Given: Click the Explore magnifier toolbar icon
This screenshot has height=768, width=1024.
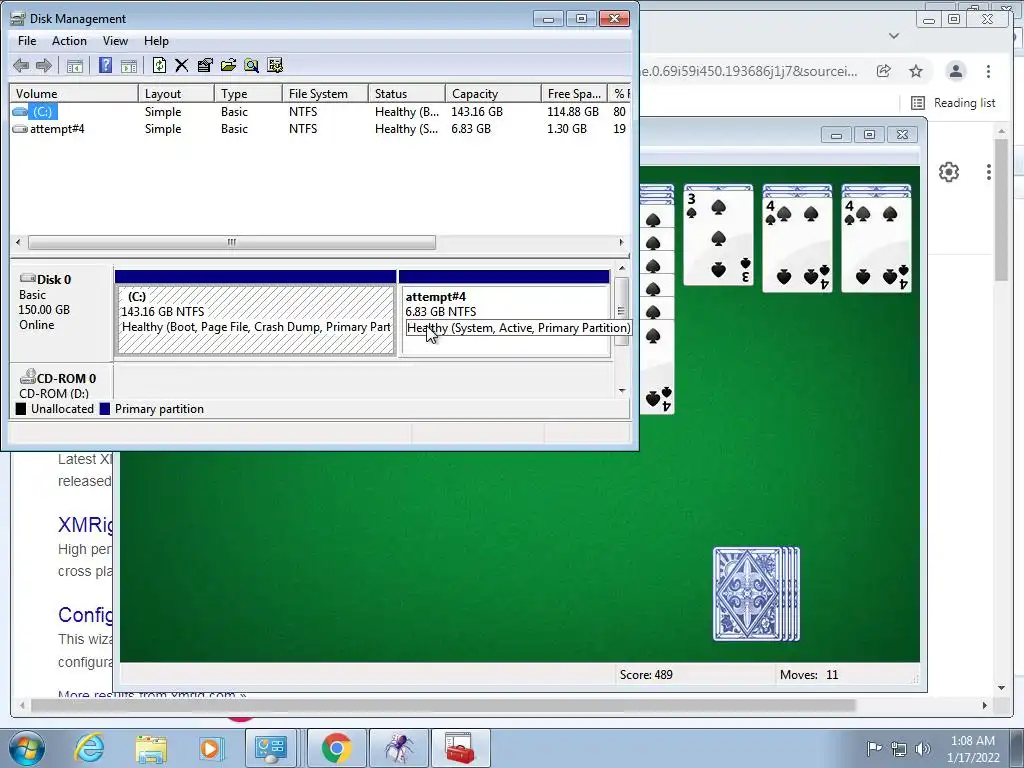Looking at the screenshot, I should point(251,65).
